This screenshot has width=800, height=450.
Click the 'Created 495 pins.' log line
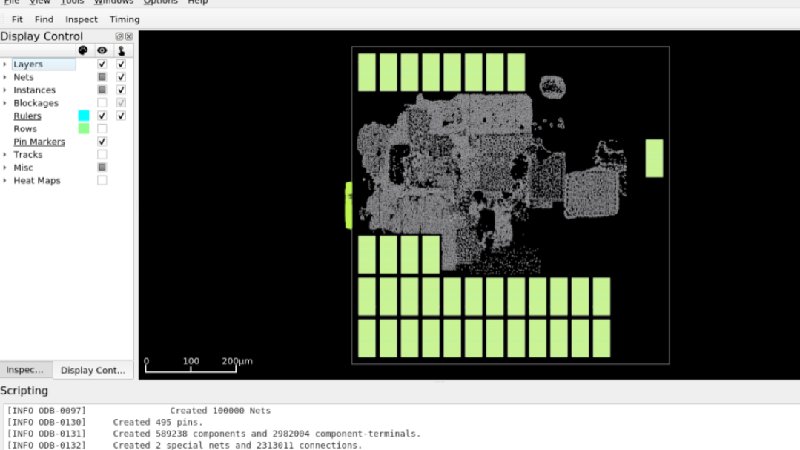pos(158,422)
